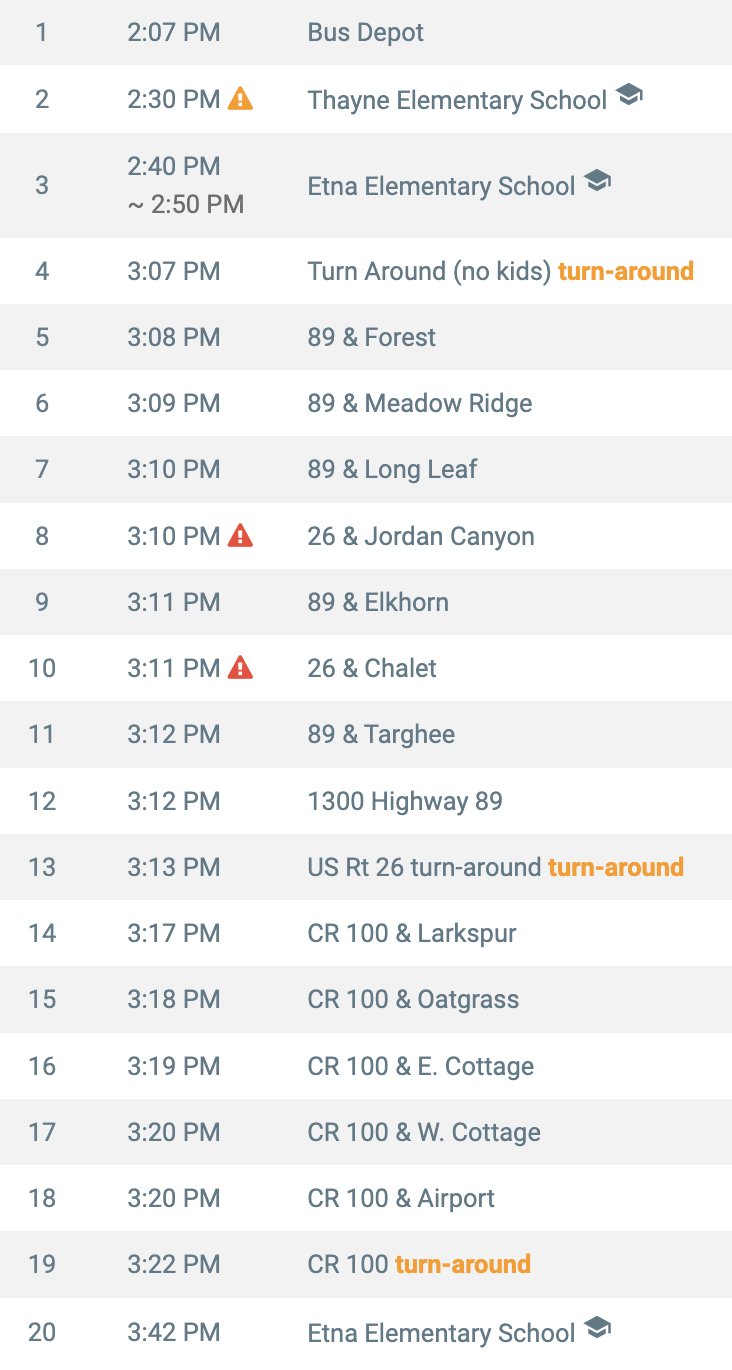732x1370 pixels.
Task: Click the red alert icon beside Jordan Canyon time
Action: [240, 536]
